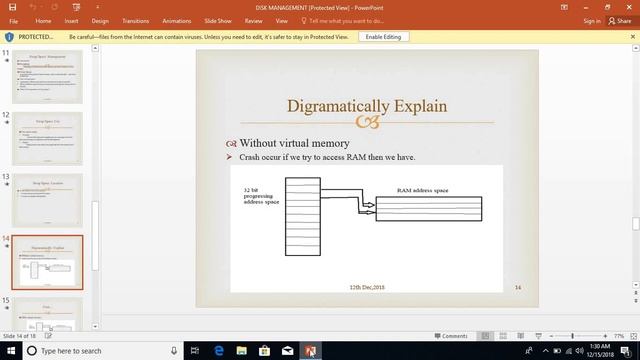The image size is (640, 360).
Task: Click the slide area scroll up arrow
Action: [636, 48]
